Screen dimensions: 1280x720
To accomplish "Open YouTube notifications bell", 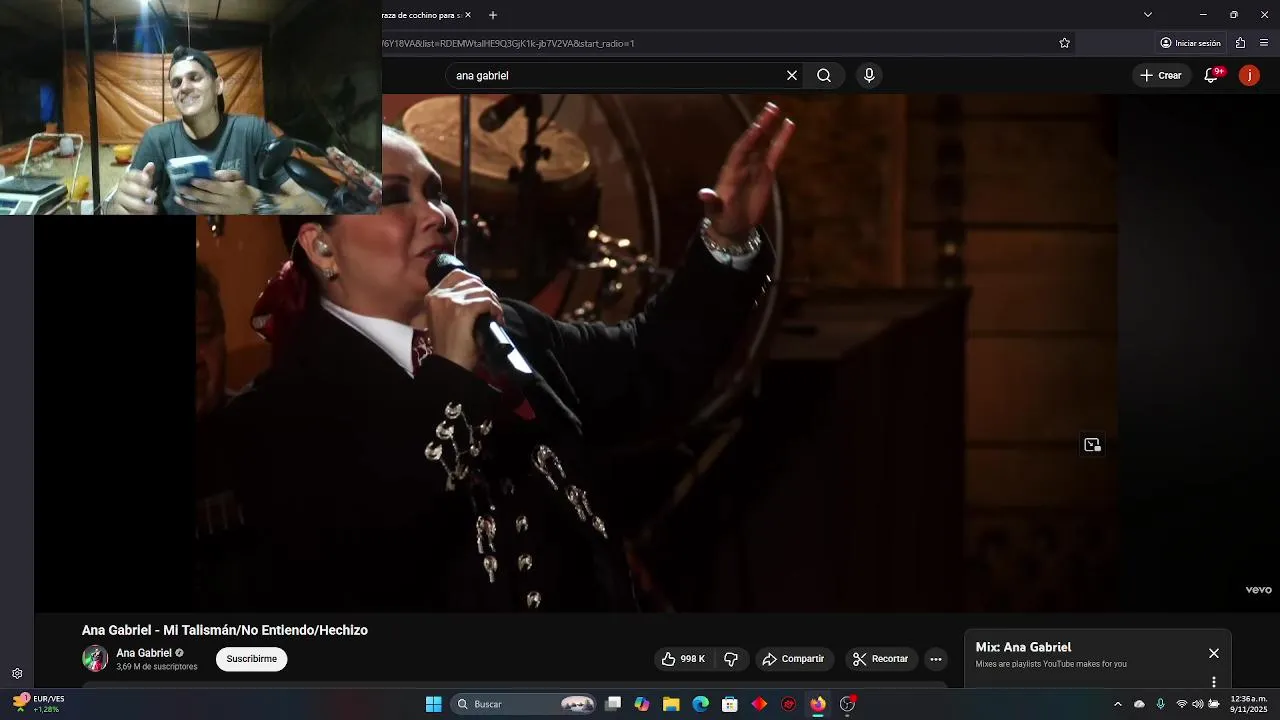I will point(1212,75).
